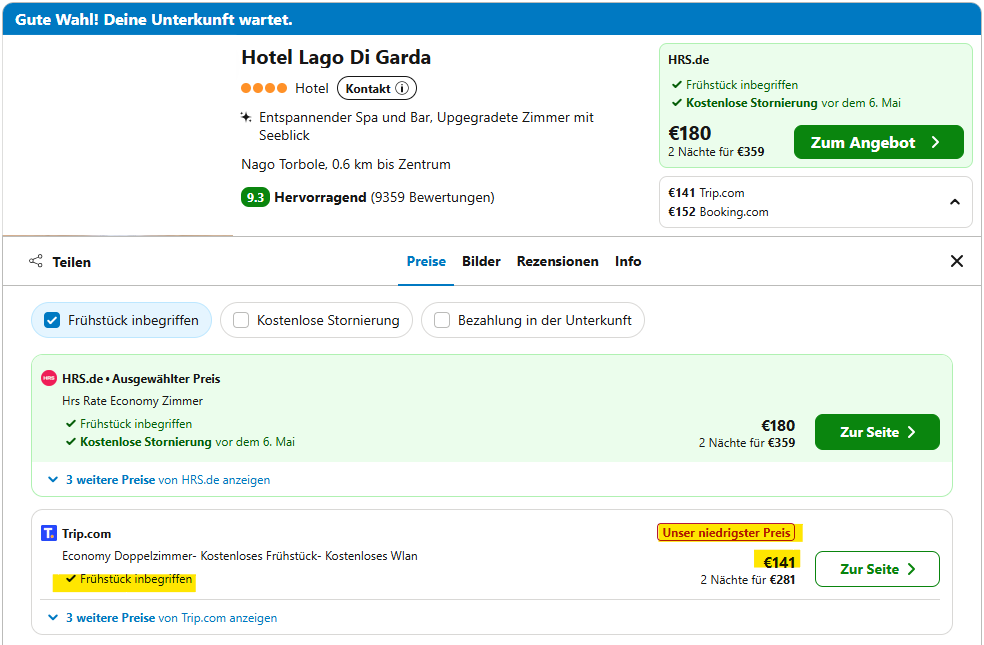
Task: Click the HRS.de red logo icon
Action: click(49, 378)
